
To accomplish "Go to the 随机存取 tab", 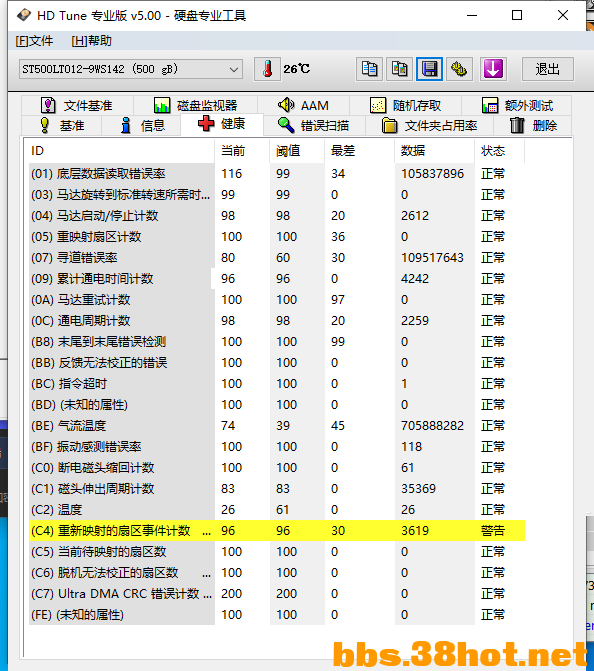I will click(x=405, y=105).
